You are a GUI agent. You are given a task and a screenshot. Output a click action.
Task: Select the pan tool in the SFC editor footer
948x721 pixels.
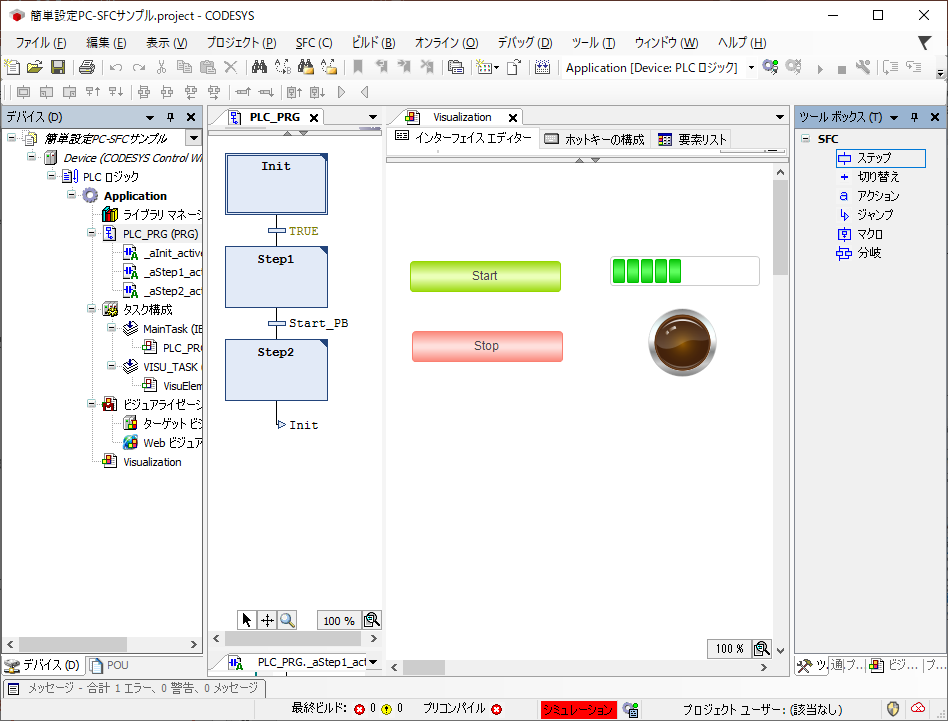(267, 619)
